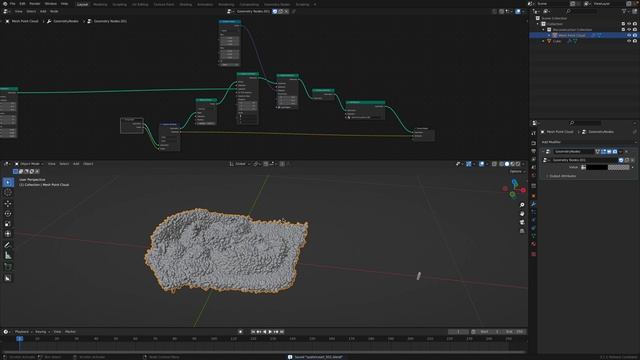Select the Rotate tool in viewport toolbar
Image resolution: width=640 pixels, height=360 pixels.
point(8,213)
